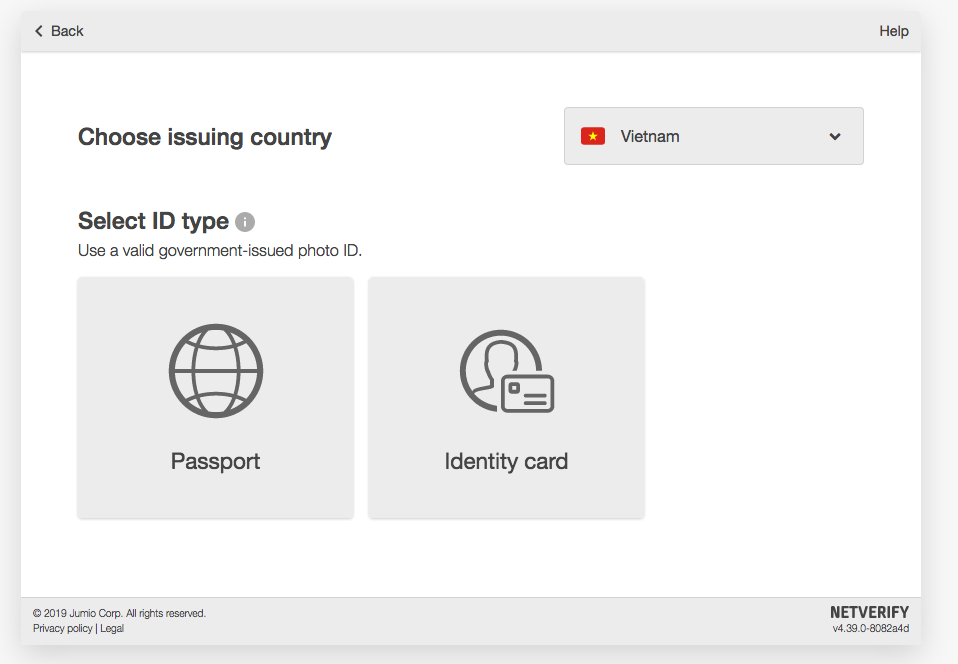Open the Privacy policy link
This screenshot has width=958, height=664.
coord(62,629)
